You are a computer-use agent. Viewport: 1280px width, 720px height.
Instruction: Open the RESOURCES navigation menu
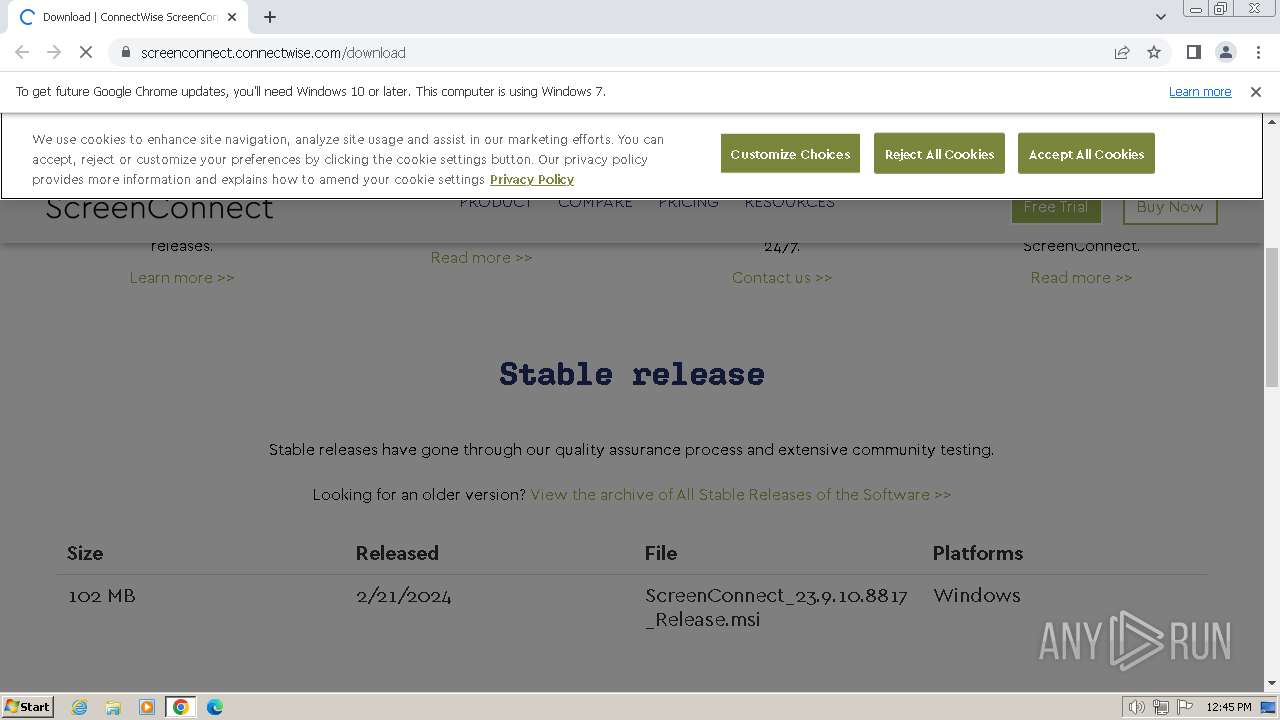789,204
